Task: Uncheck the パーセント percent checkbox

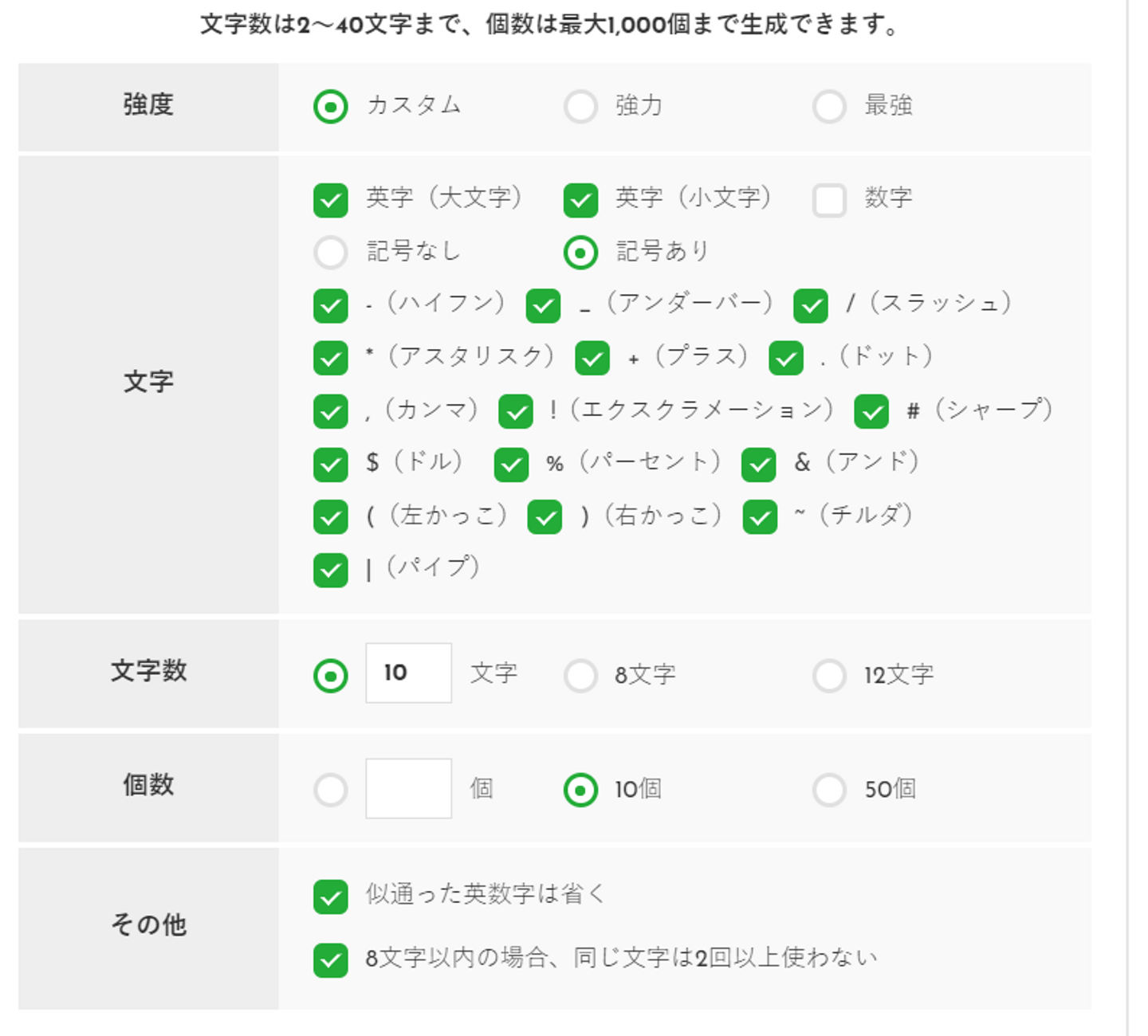Action: tap(511, 465)
